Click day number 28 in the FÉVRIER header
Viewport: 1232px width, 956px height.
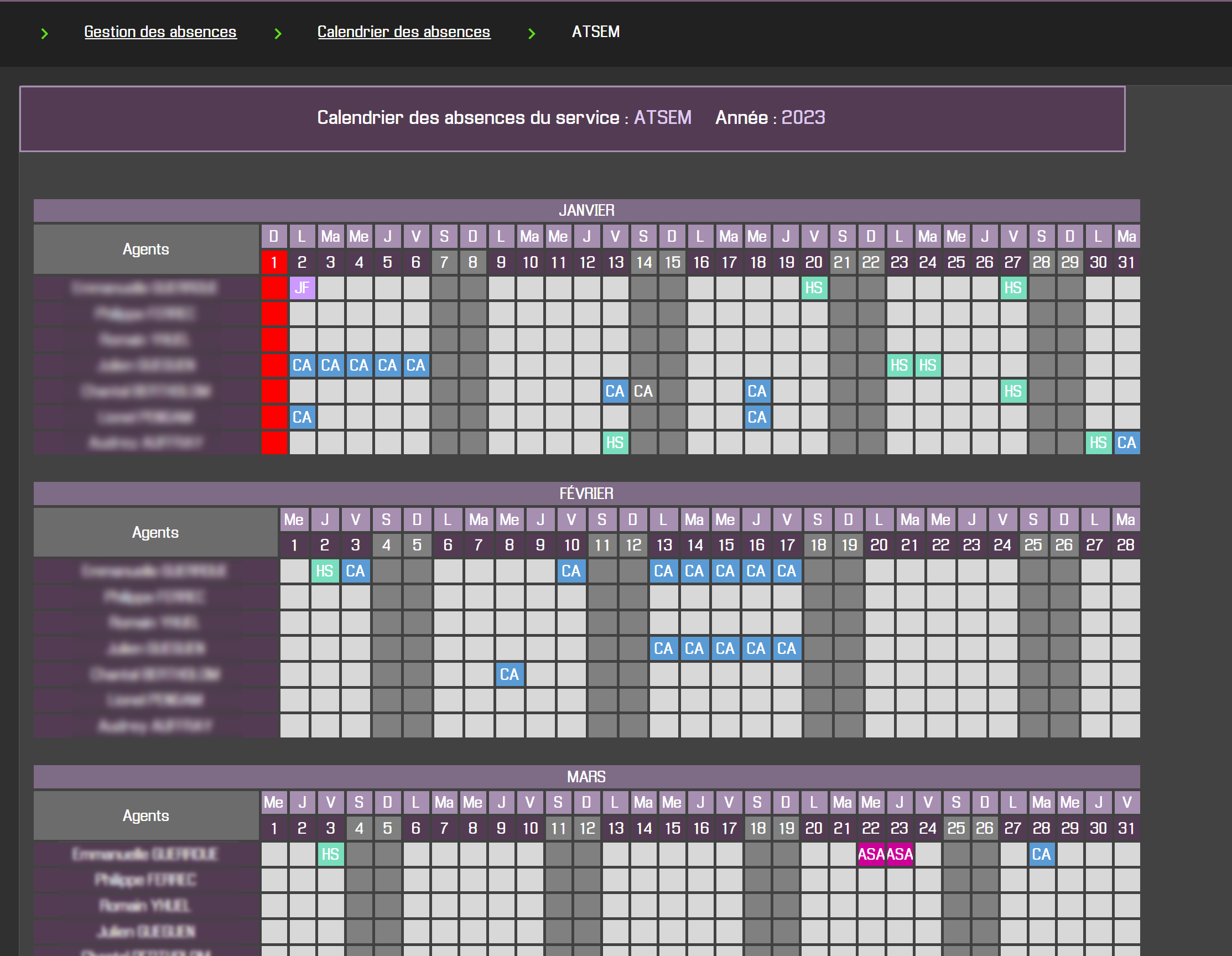click(1126, 545)
